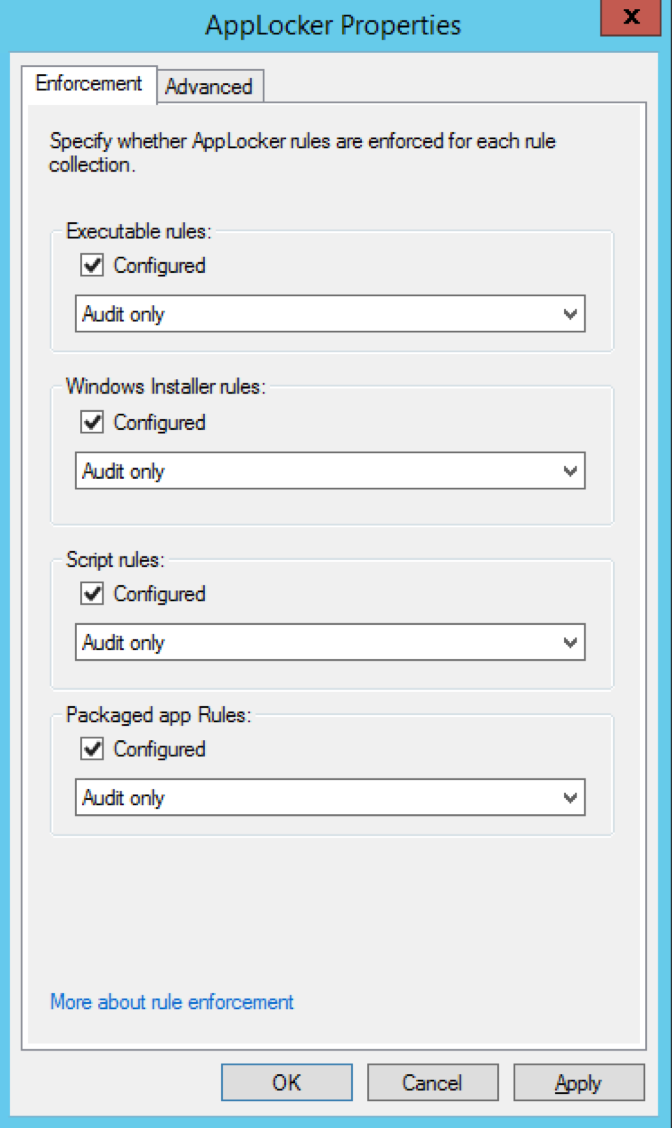Click the Executable rules group label
672x1128 pixels.
(139, 231)
